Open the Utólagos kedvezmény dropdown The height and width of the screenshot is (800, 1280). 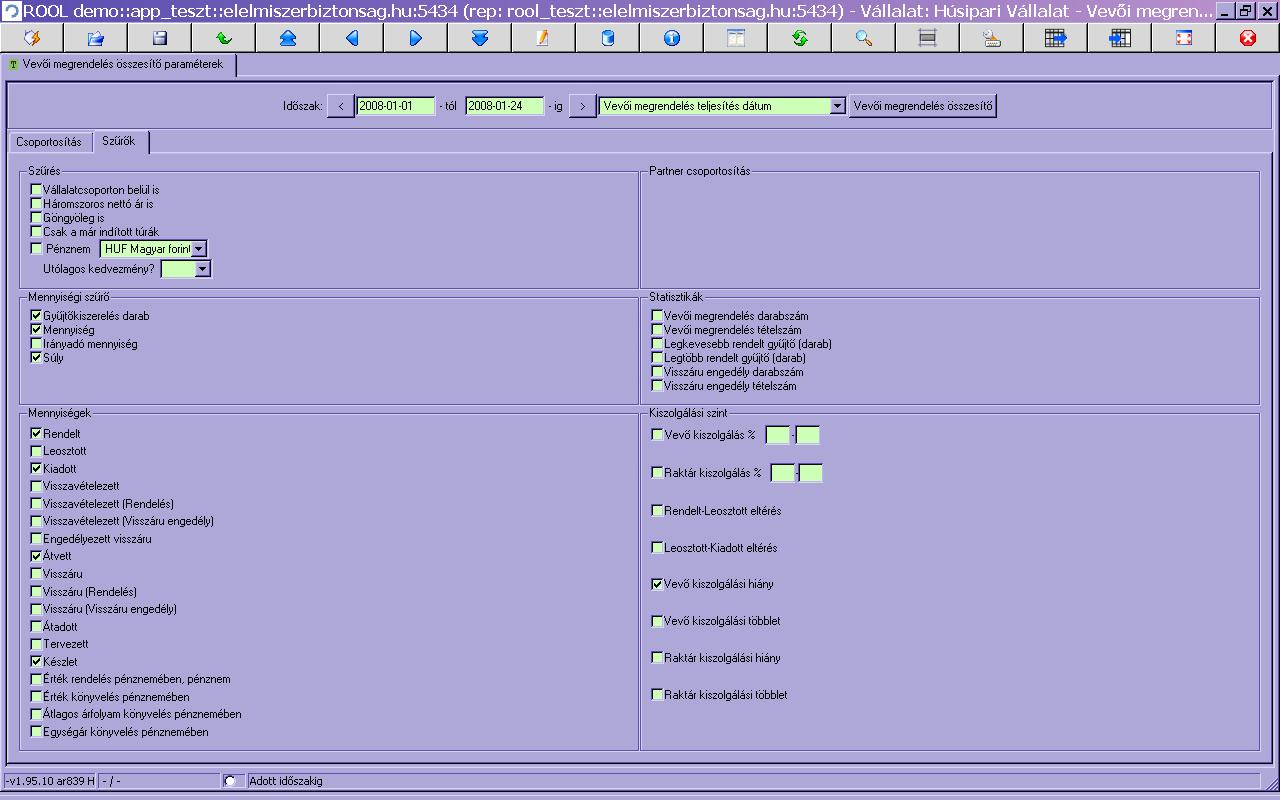click(203, 269)
